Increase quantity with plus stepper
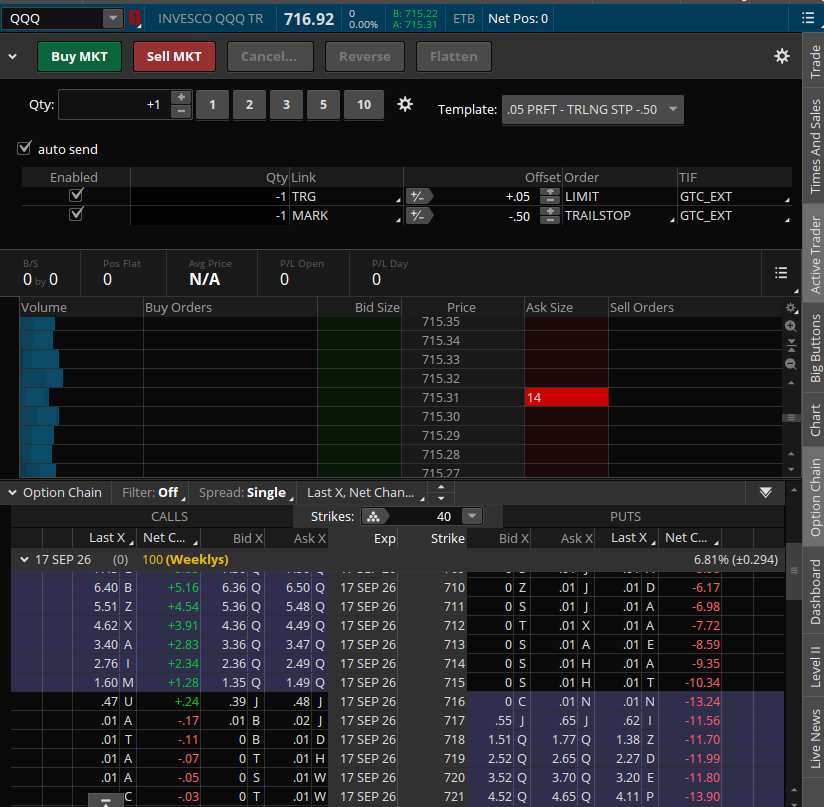 tap(181, 98)
